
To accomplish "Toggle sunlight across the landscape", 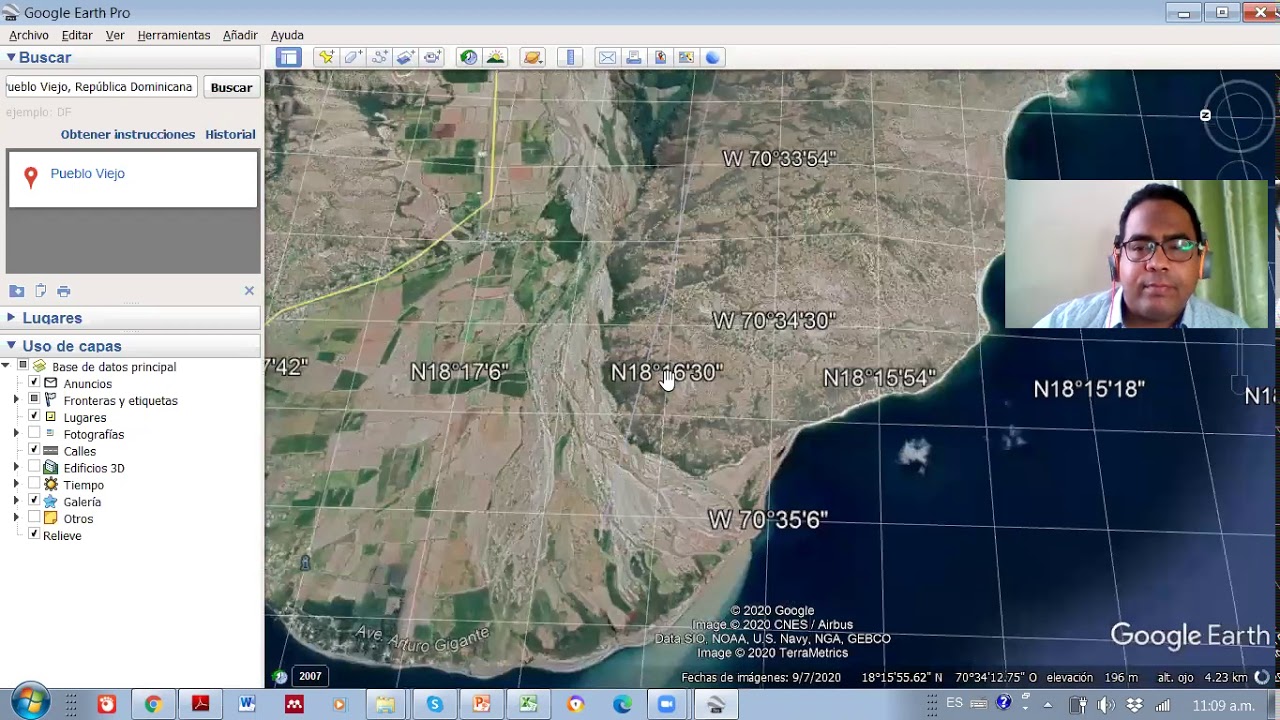I will click(x=495, y=57).
